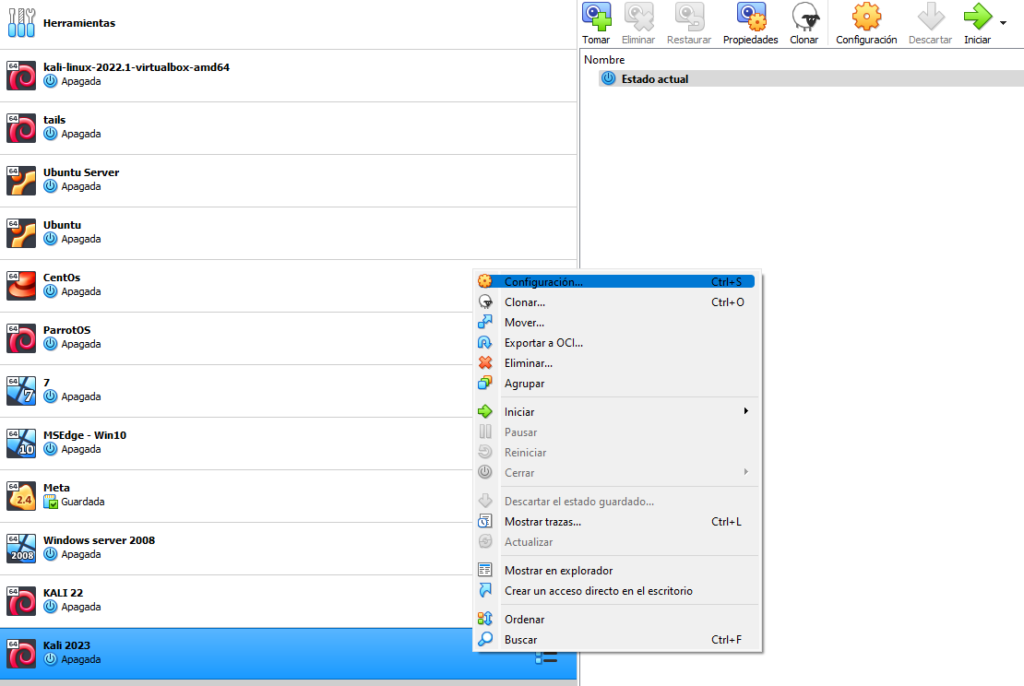Click Reiniciar in the context menu

pos(615,452)
